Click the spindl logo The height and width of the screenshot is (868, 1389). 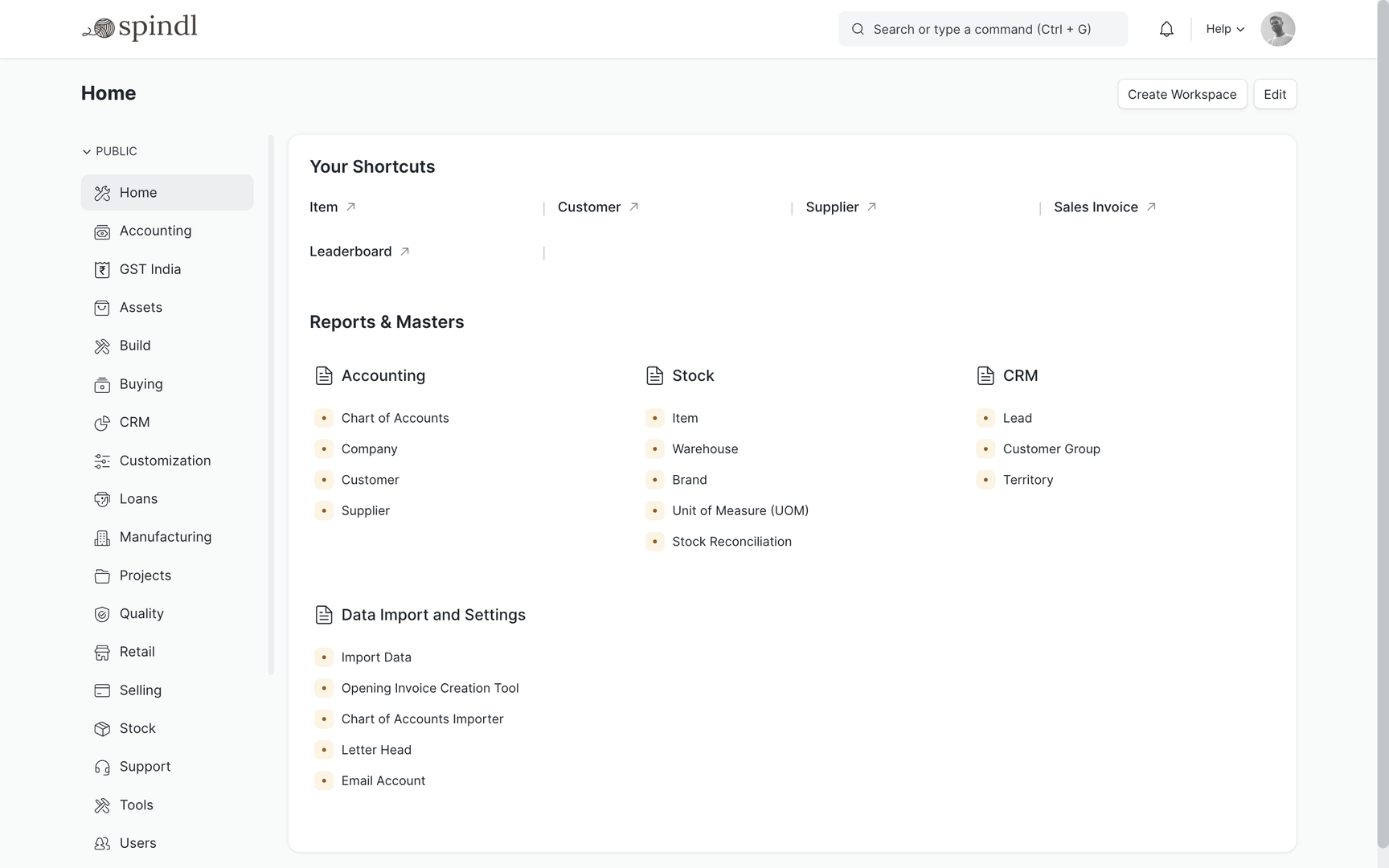coord(140,28)
